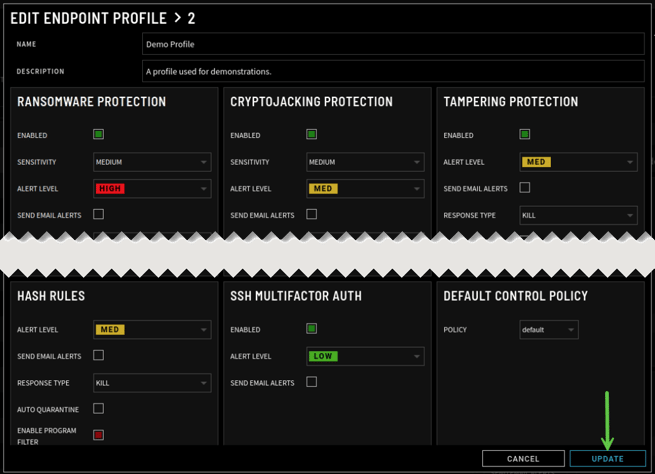Open Hash Rules Alert Level dropdown
The width and height of the screenshot is (655, 474).
[152, 330]
